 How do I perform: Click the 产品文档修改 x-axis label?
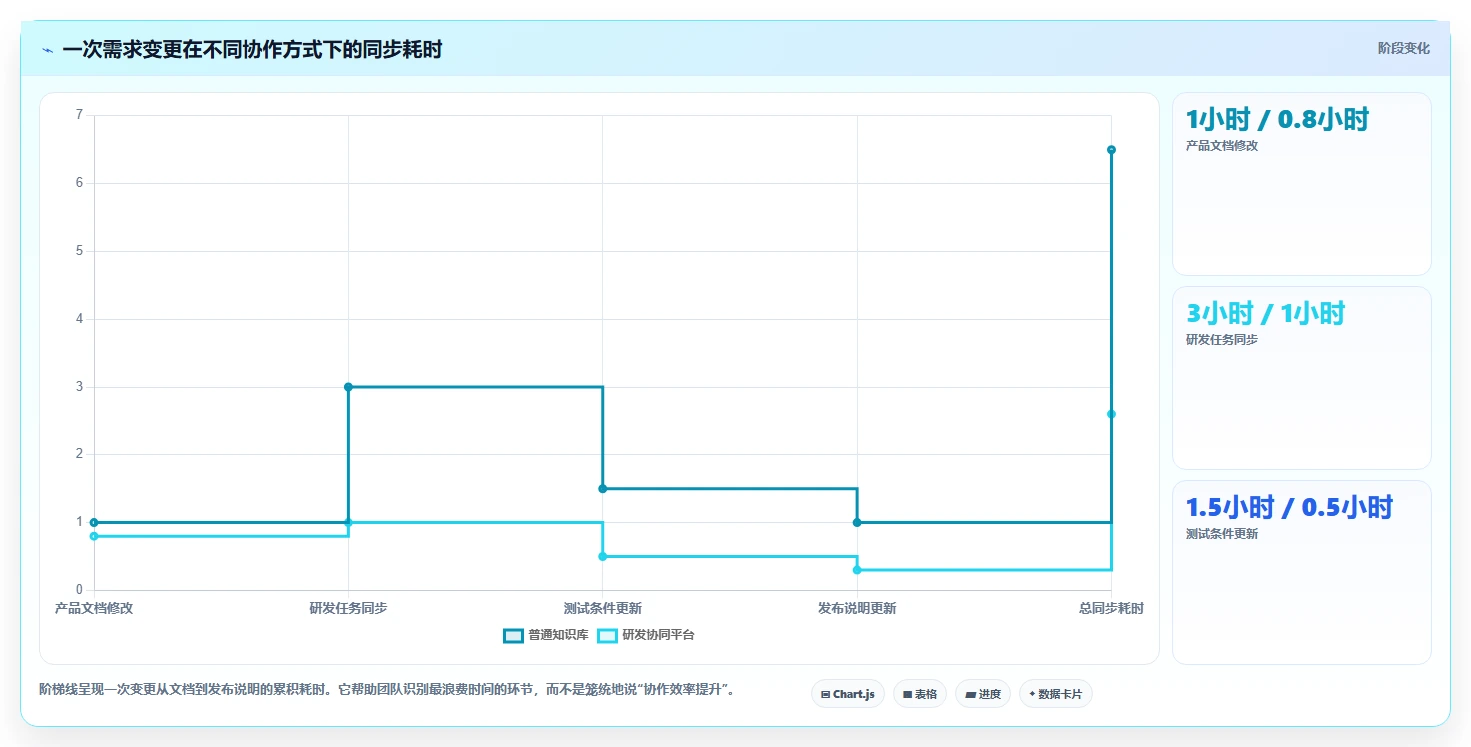tap(94, 608)
